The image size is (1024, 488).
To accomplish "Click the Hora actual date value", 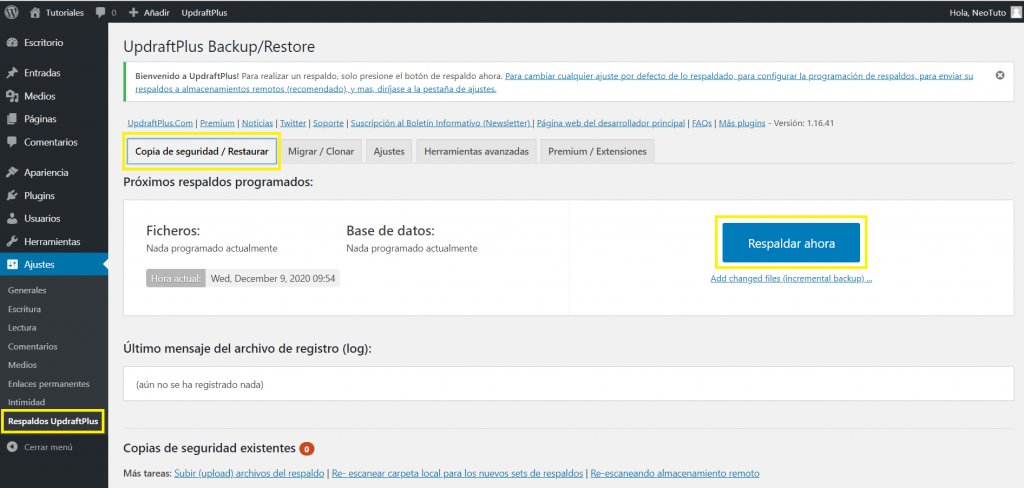I will tap(272, 278).
